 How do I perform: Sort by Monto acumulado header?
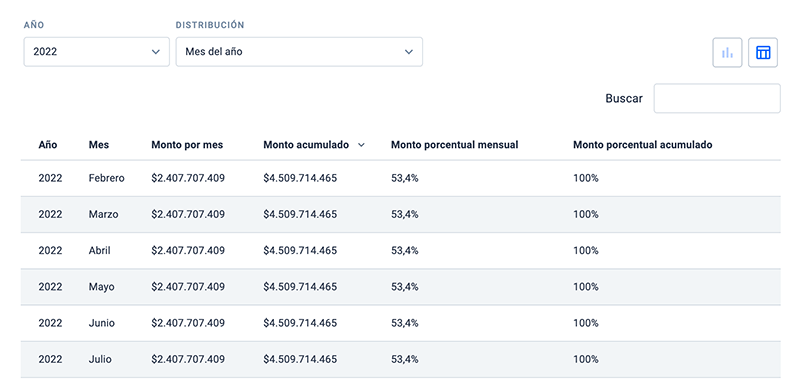coord(306,145)
